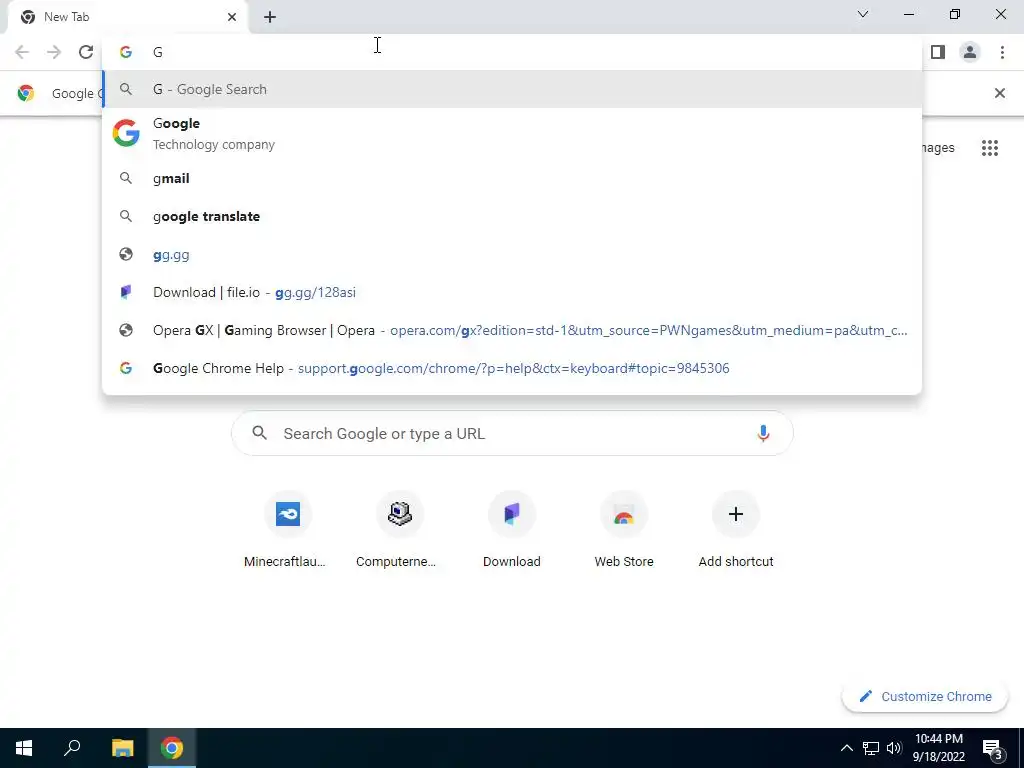
Task: Open the Minecraftlau... shortcut
Action: click(287, 530)
